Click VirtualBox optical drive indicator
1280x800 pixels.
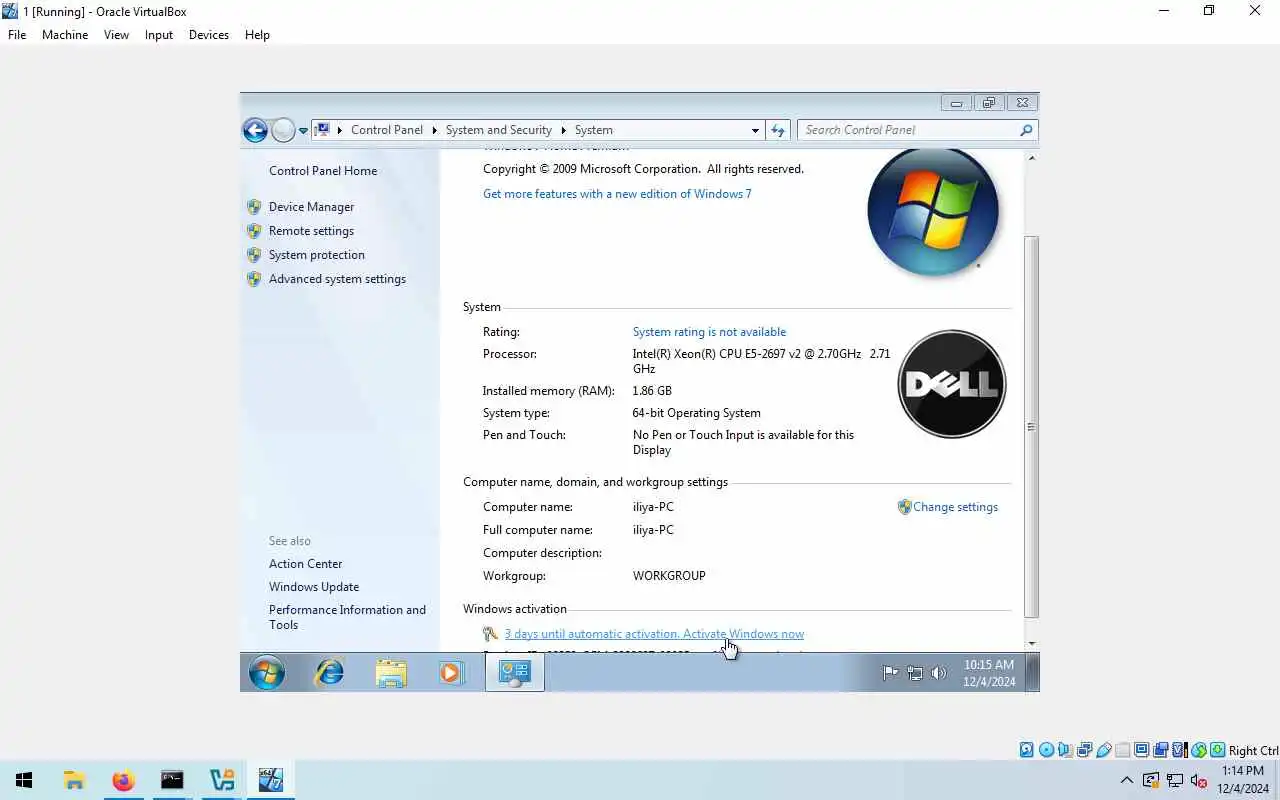[1046, 750]
